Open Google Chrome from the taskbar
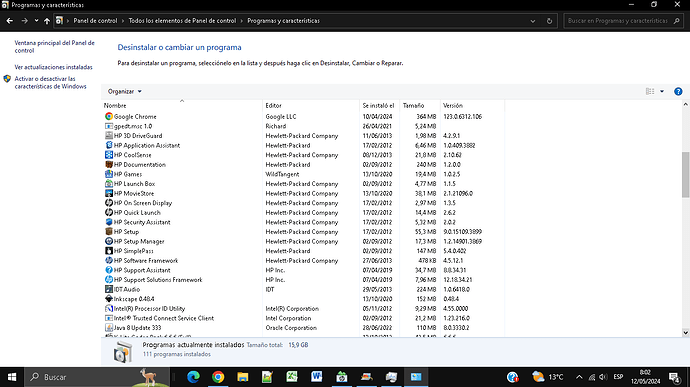 point(218,377)
